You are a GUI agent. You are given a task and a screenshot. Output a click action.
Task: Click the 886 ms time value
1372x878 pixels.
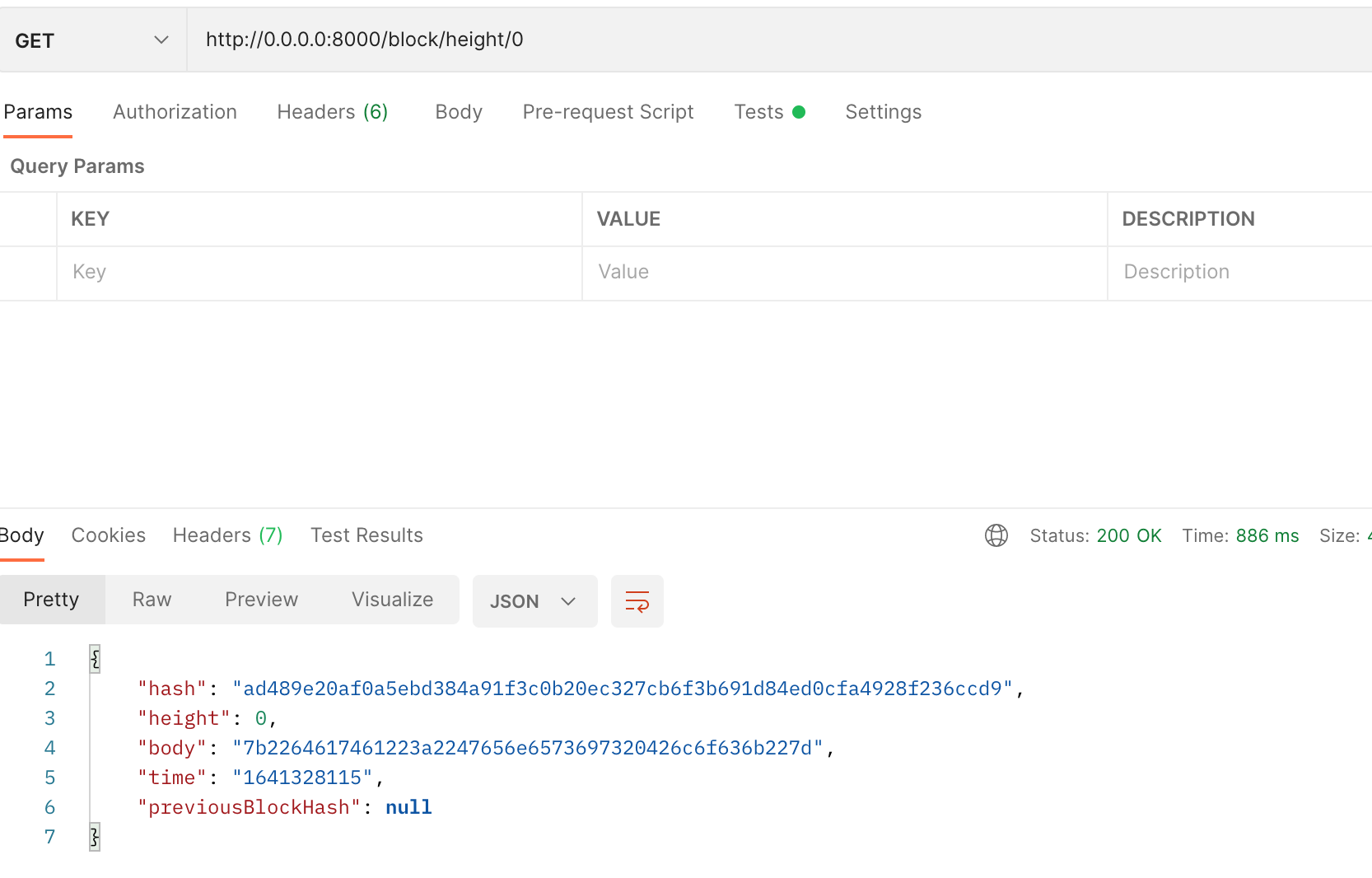click(x=1267, y=535)
